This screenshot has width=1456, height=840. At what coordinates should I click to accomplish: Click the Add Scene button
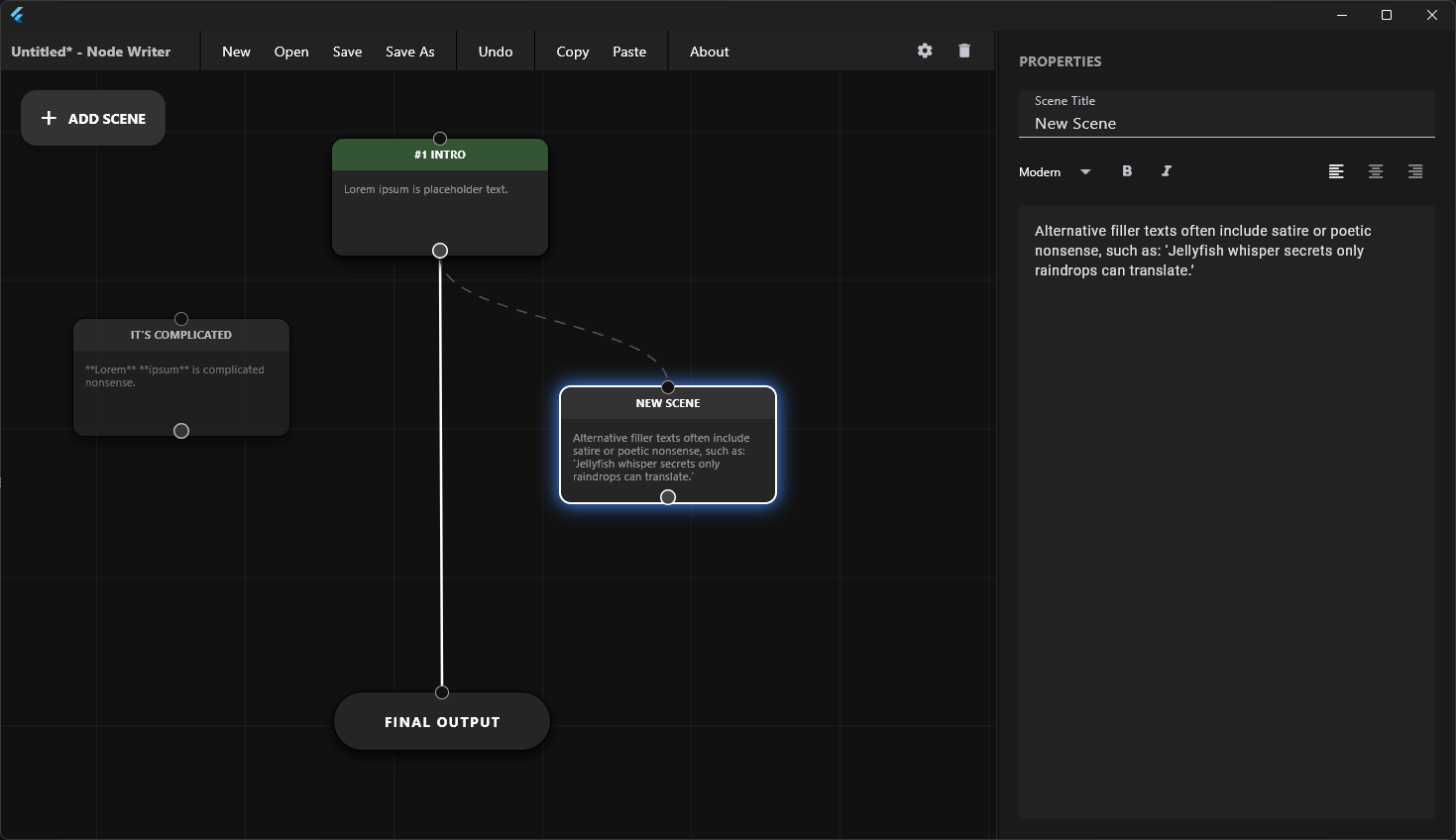click(x=93, y=118)
